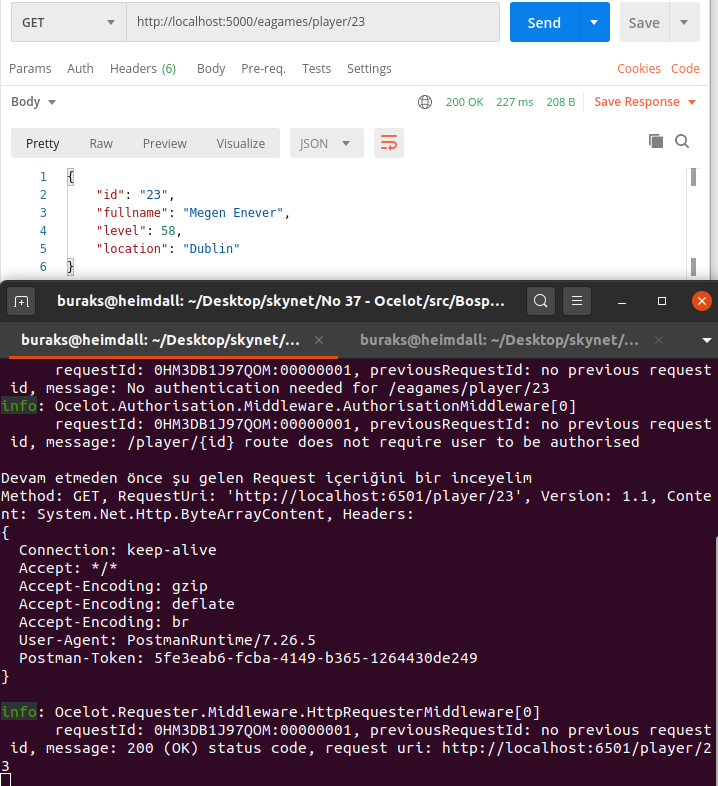Click the request URL input field
Screen dimensions: 718x786
pyautogui.click(x=313, y=22)
